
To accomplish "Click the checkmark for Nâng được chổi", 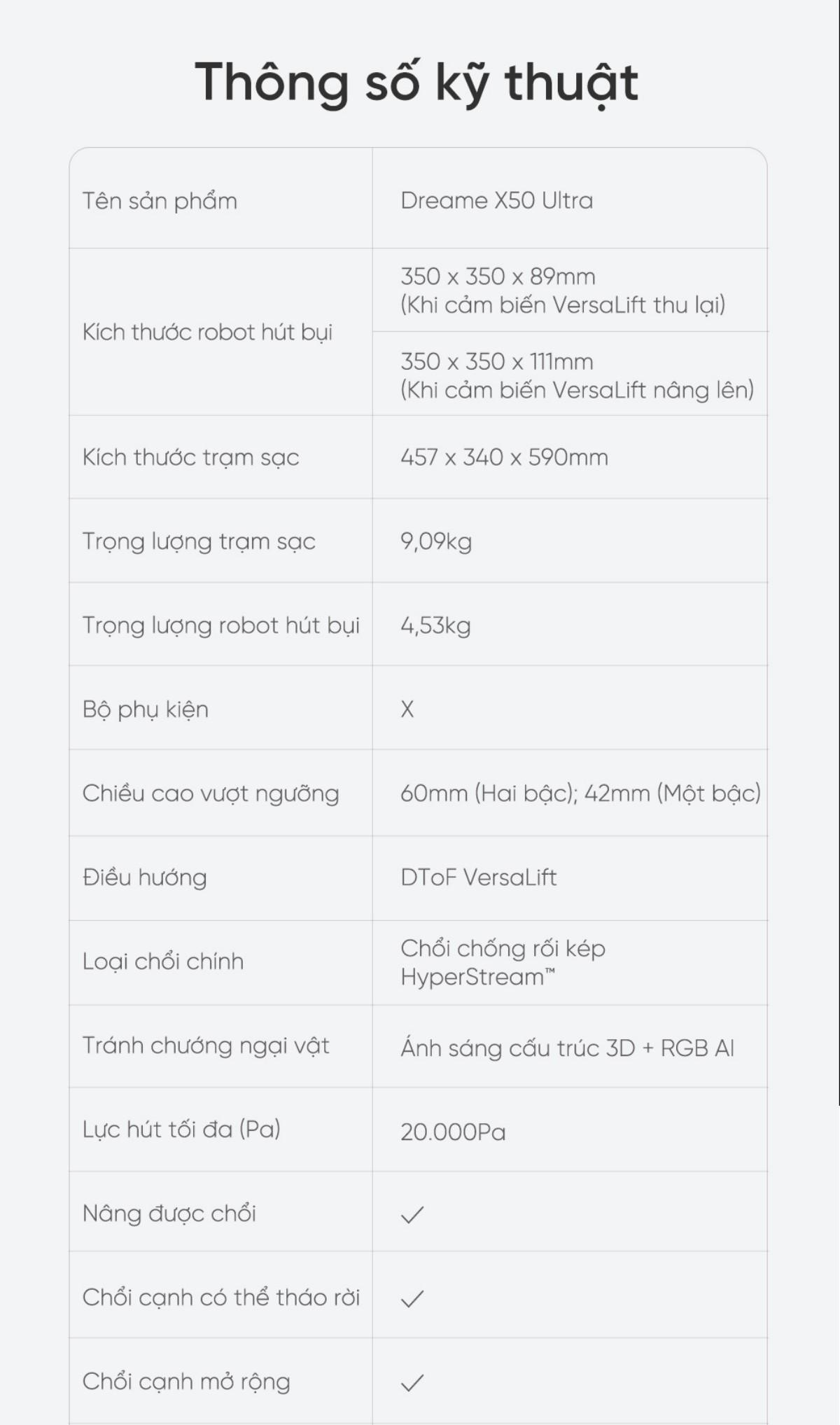I will [x=412, y=1214].
